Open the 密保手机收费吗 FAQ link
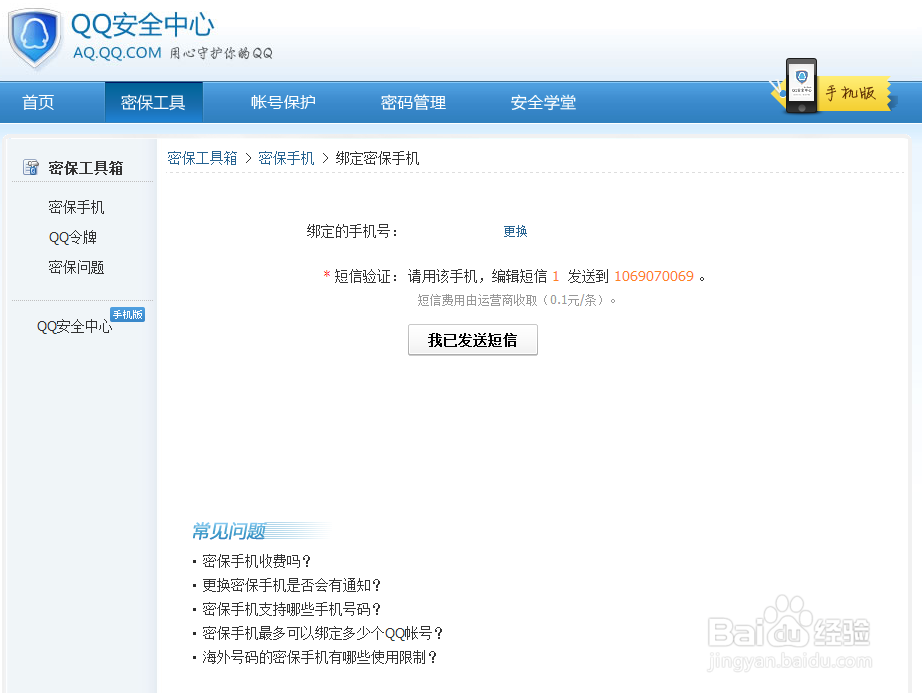 click(254, 561)
